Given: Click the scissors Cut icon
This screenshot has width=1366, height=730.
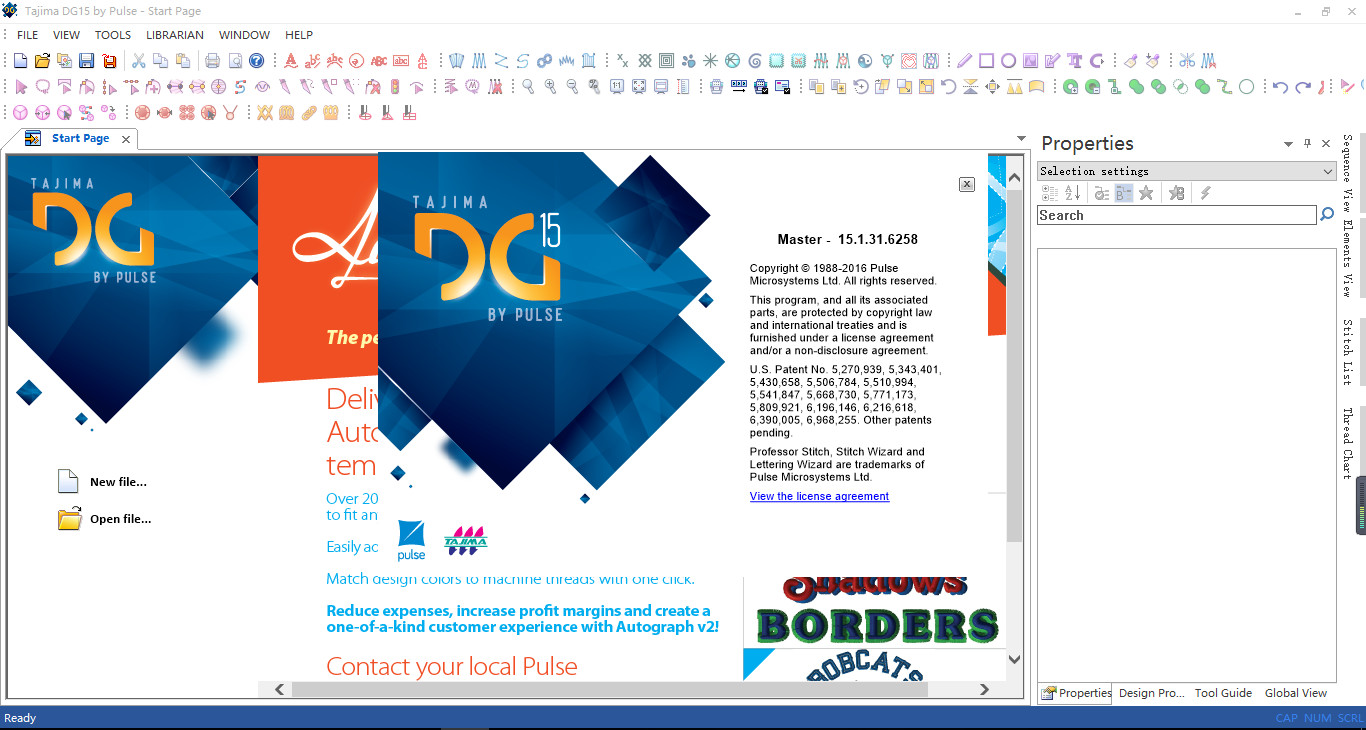Looking at the screenshot, I should pyautogui.click(x=139, y=61).
